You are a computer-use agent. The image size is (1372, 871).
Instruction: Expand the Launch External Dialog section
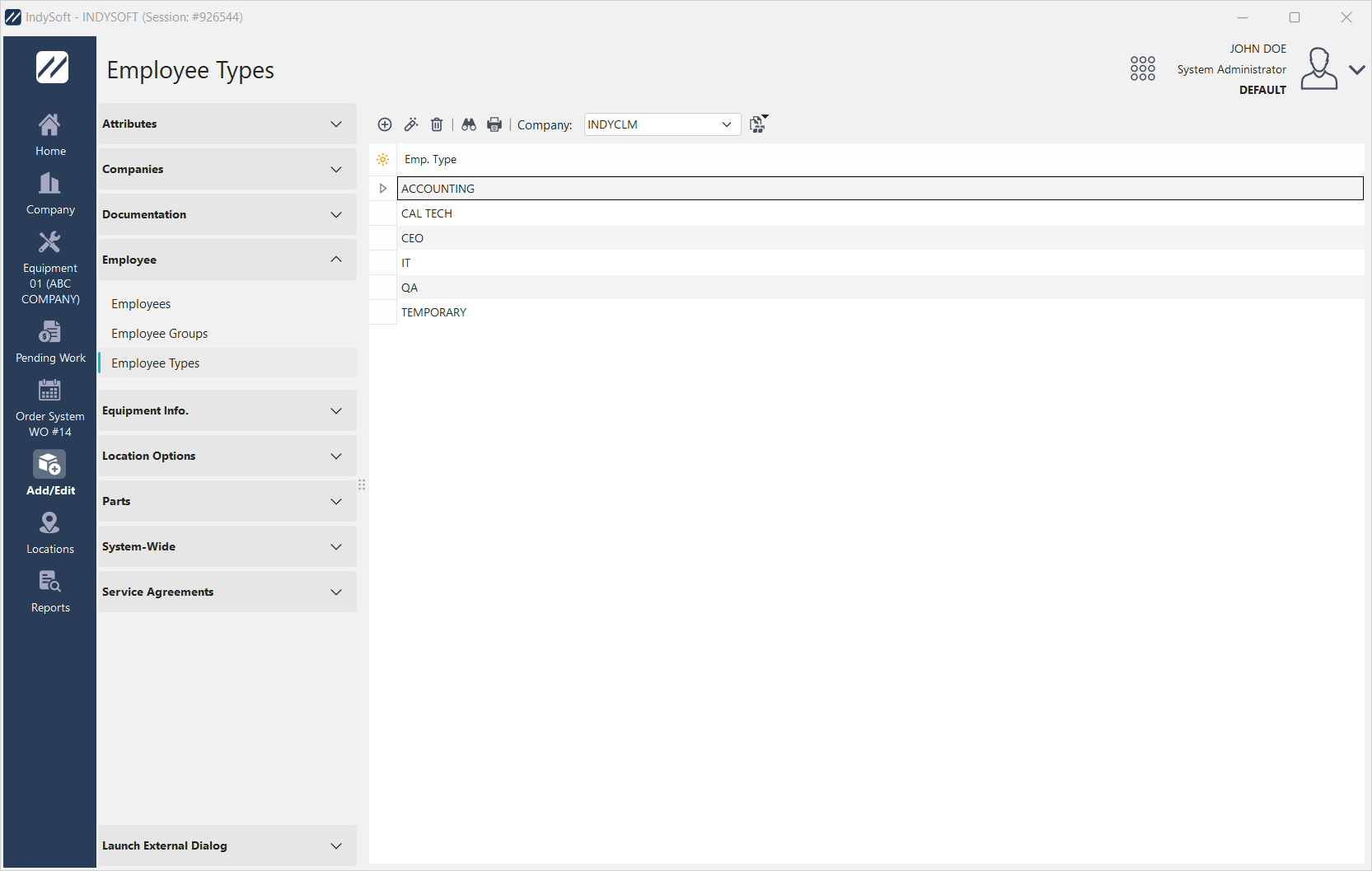pyautogui.click(x=227, y=845)
